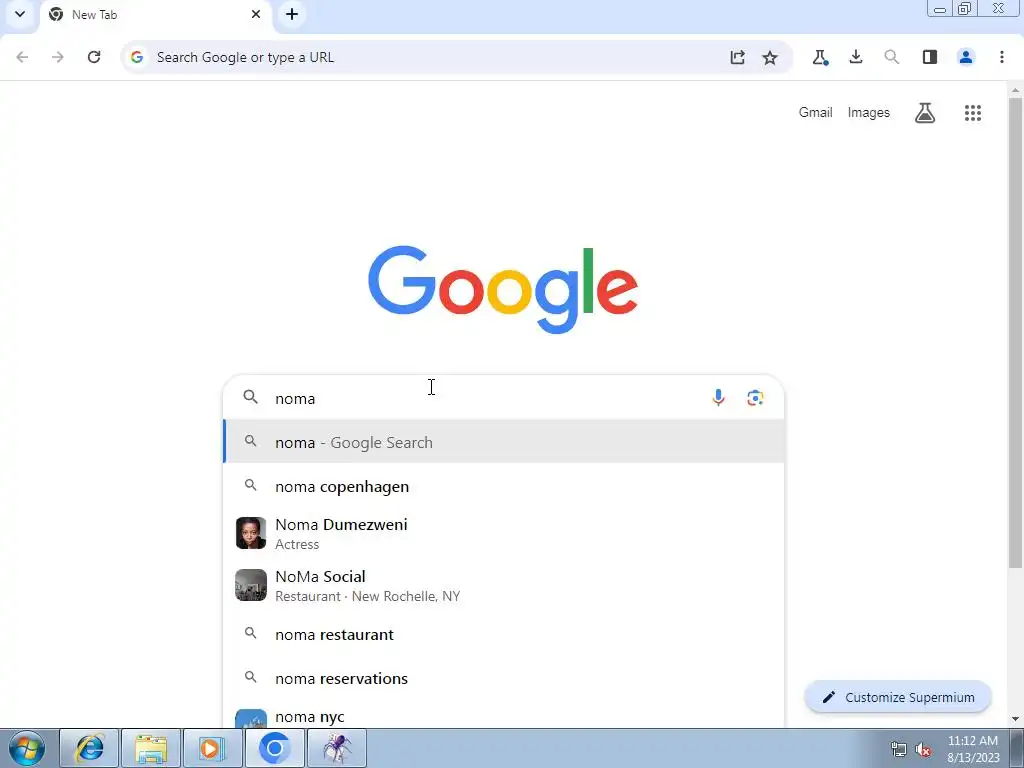Click the scrollbar up arrow

click(x=1015, y=89)
